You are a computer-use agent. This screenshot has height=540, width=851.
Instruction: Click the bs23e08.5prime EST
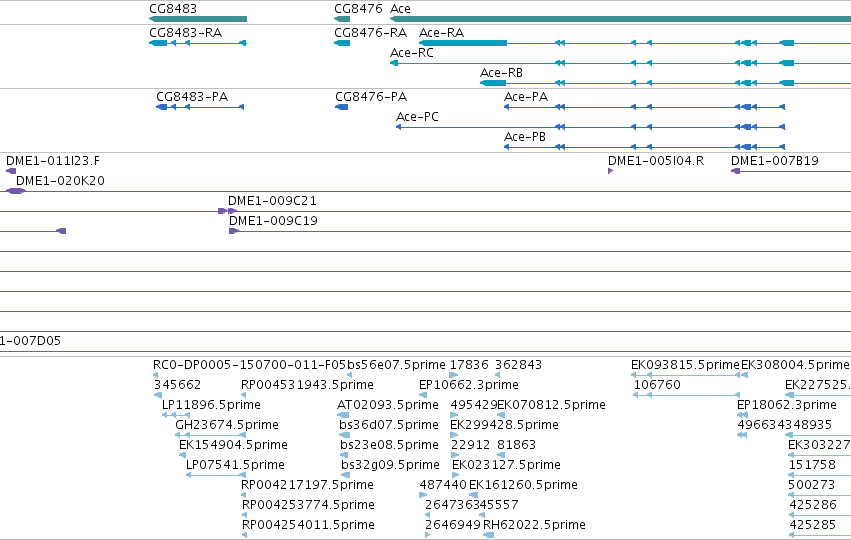click(389, 445)
